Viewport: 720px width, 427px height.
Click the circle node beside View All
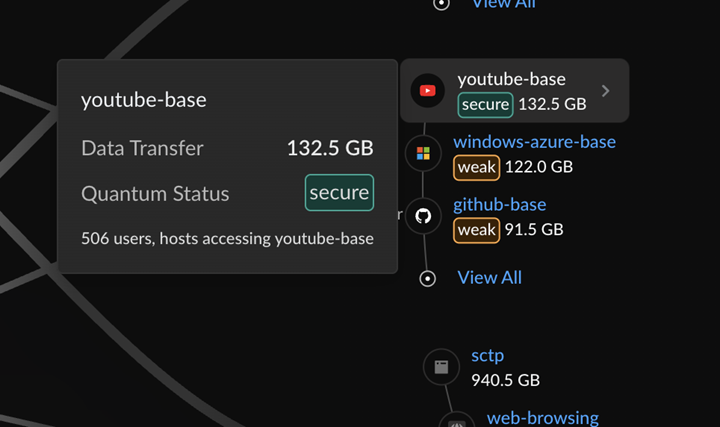[428, 278]
